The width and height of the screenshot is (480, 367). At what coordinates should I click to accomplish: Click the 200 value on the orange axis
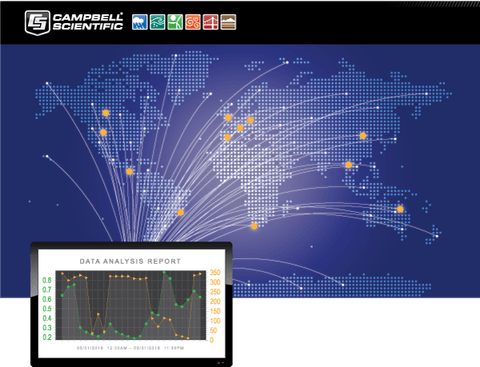tap(215, 301)
